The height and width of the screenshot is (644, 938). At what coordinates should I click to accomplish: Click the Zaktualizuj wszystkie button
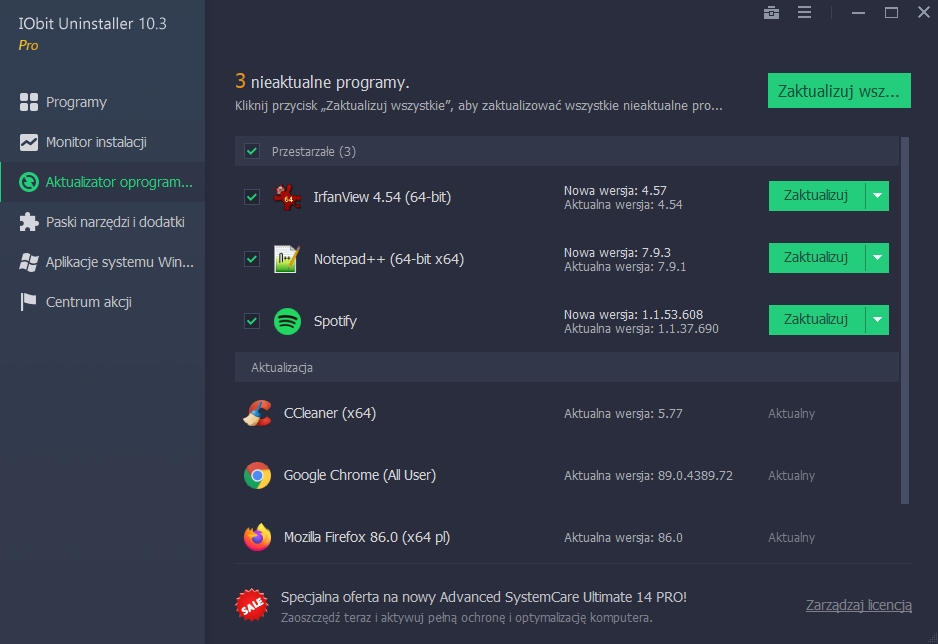(839, 91)
